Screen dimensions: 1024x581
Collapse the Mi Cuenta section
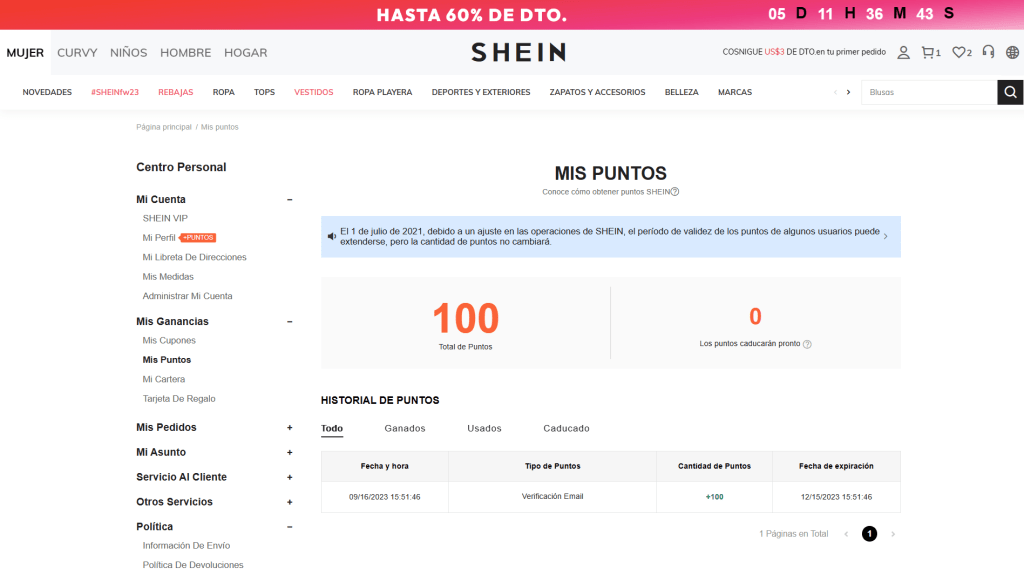289,200
